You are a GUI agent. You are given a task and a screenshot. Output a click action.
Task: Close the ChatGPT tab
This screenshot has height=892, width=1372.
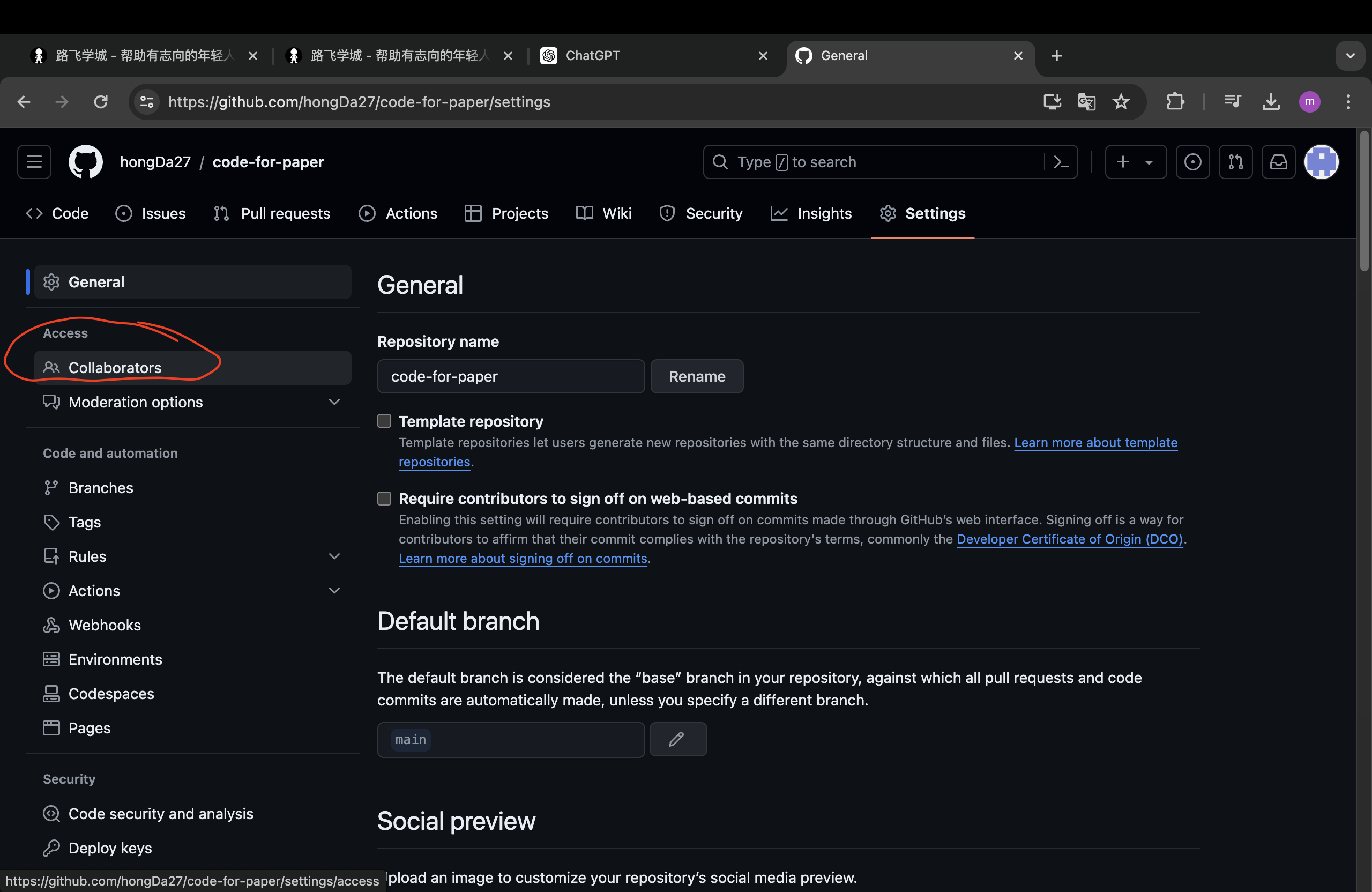(x=763, y=56)
